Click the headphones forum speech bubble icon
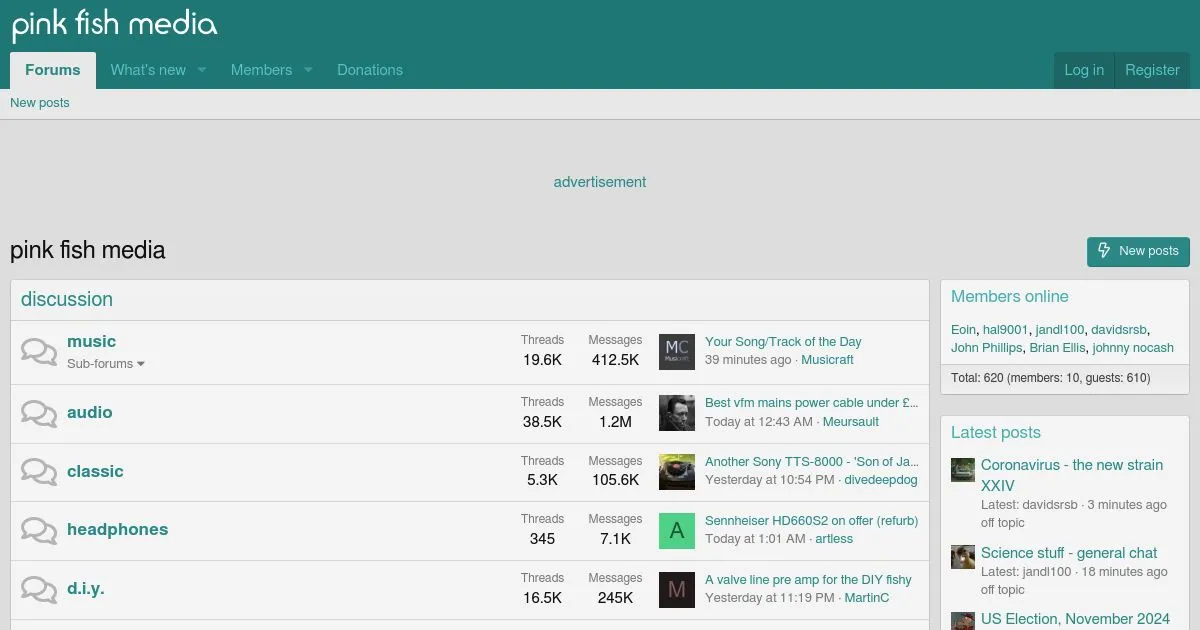The image size is (1200, 630). coord(39,530)
